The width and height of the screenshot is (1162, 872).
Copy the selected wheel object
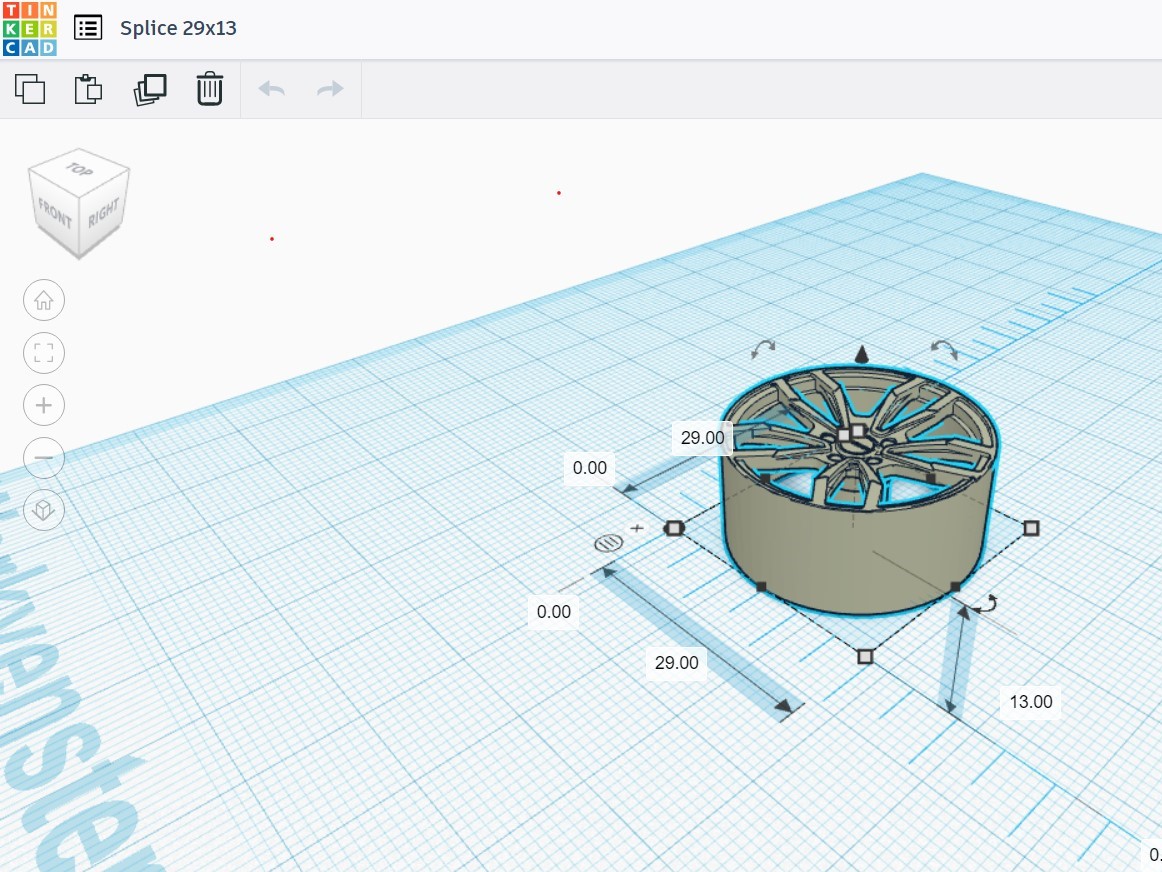point(30,89)
